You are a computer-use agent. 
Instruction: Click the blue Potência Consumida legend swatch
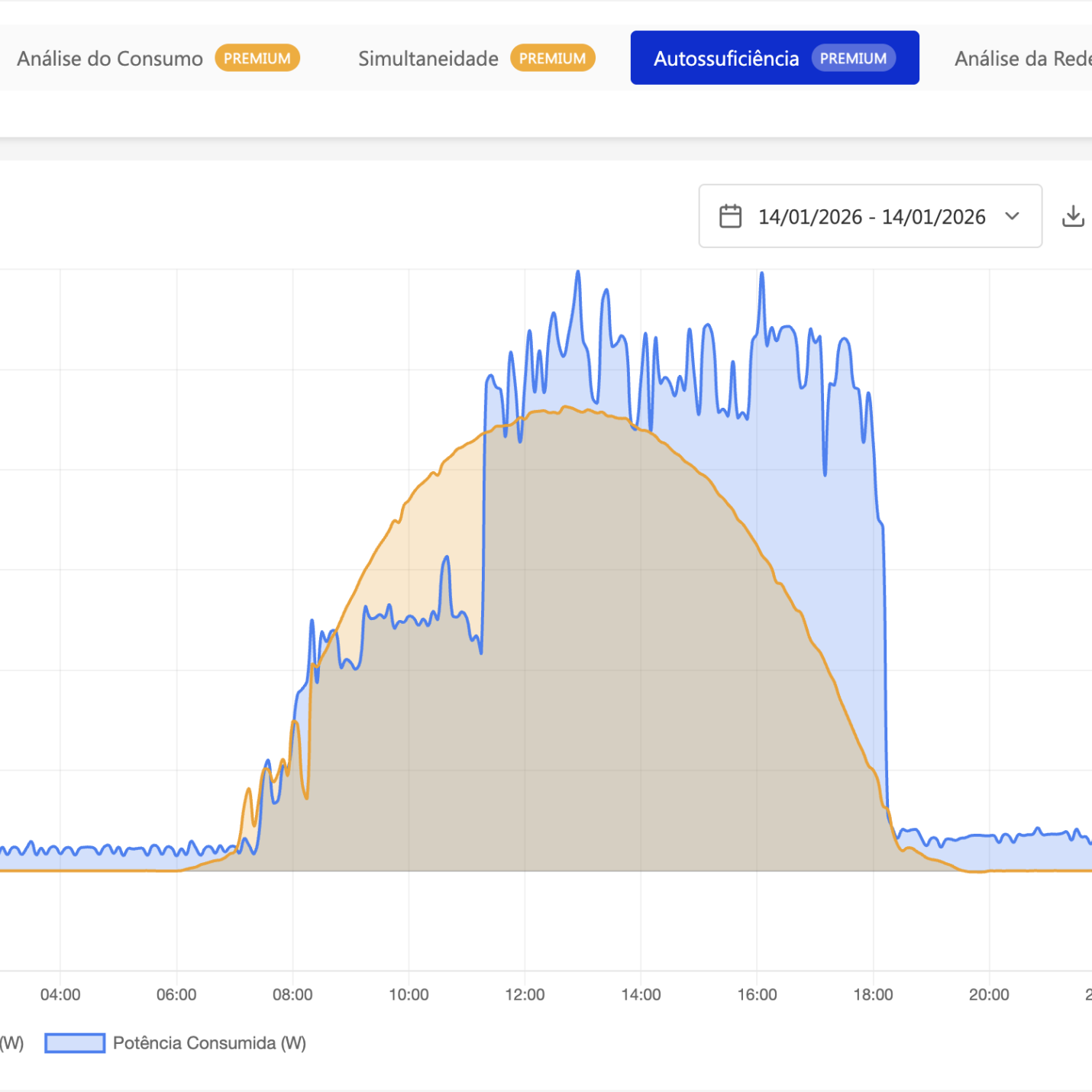point(75,1043)
